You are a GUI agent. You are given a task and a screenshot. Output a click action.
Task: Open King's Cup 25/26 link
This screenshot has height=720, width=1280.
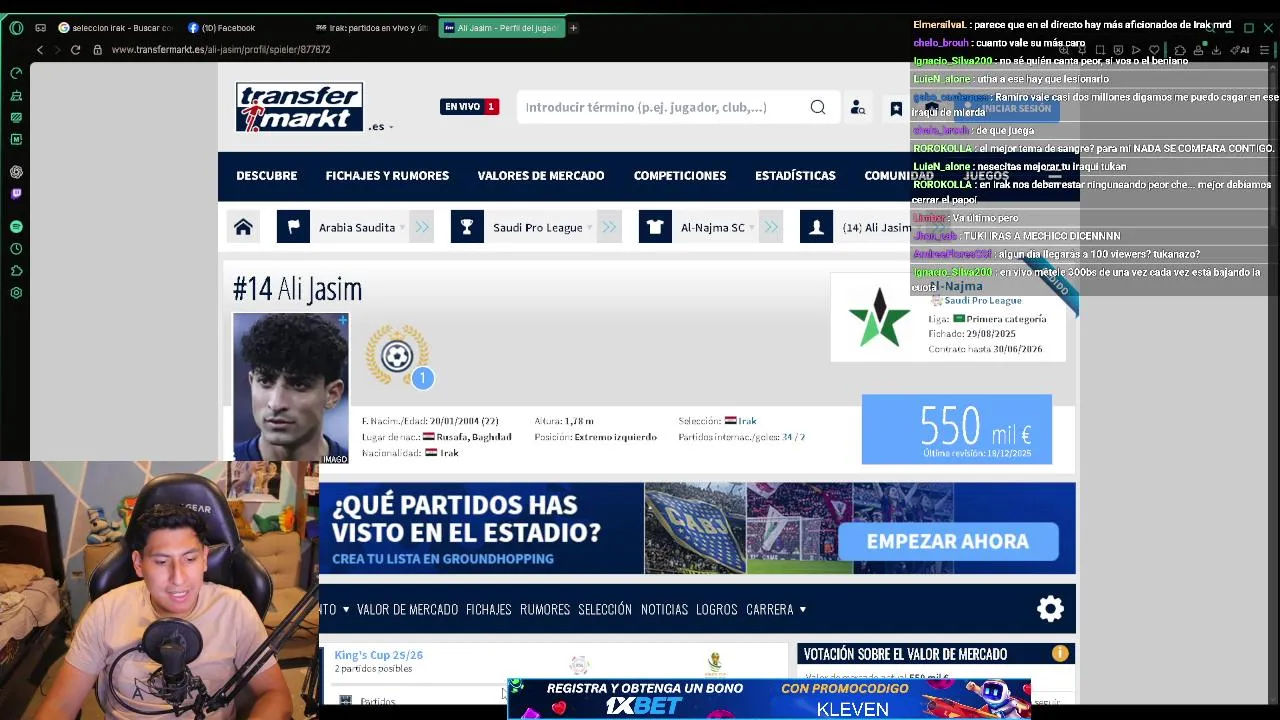pyautogui.click(x=378, y=655)
